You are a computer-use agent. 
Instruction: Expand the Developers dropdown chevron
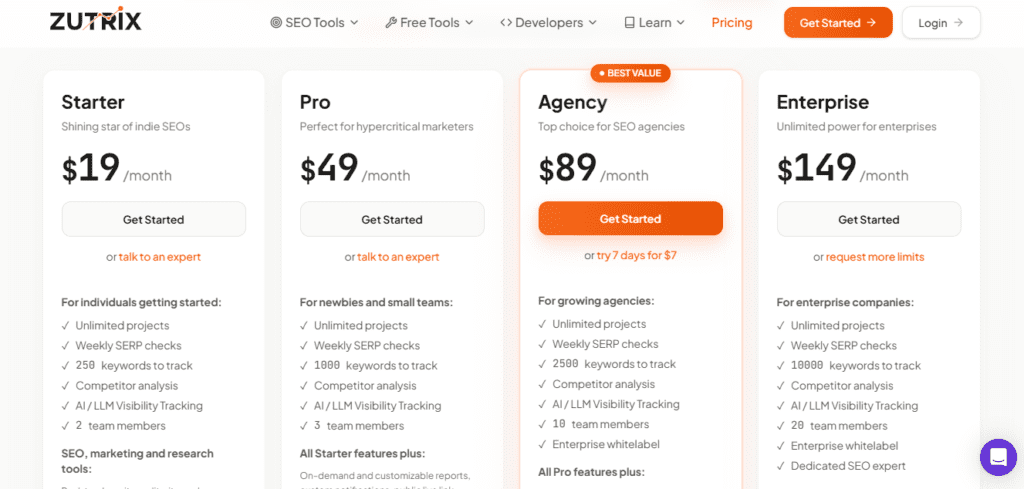(593, 23)
